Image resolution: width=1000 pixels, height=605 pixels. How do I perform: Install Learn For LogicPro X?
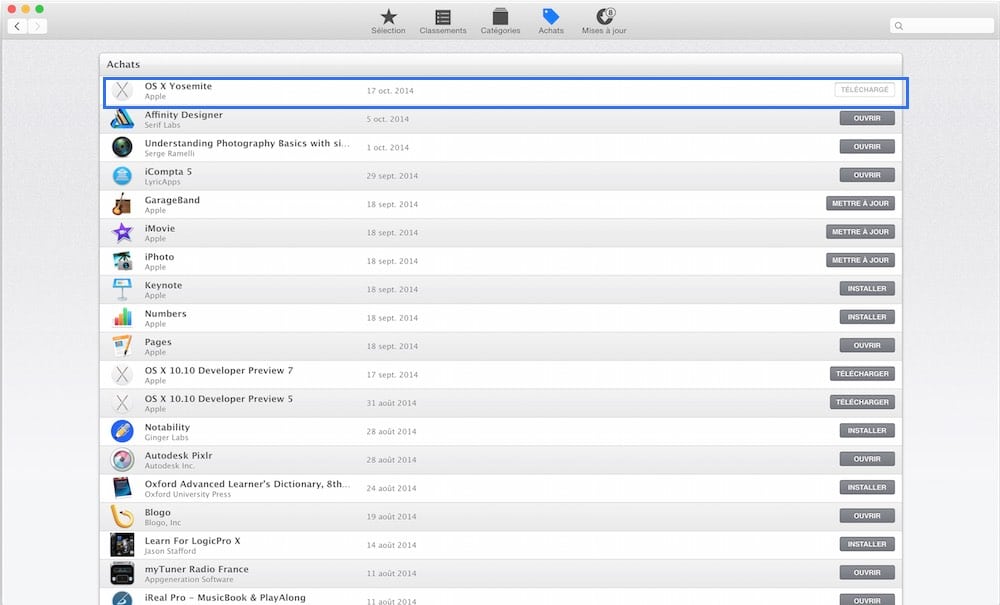coord(867,544)
